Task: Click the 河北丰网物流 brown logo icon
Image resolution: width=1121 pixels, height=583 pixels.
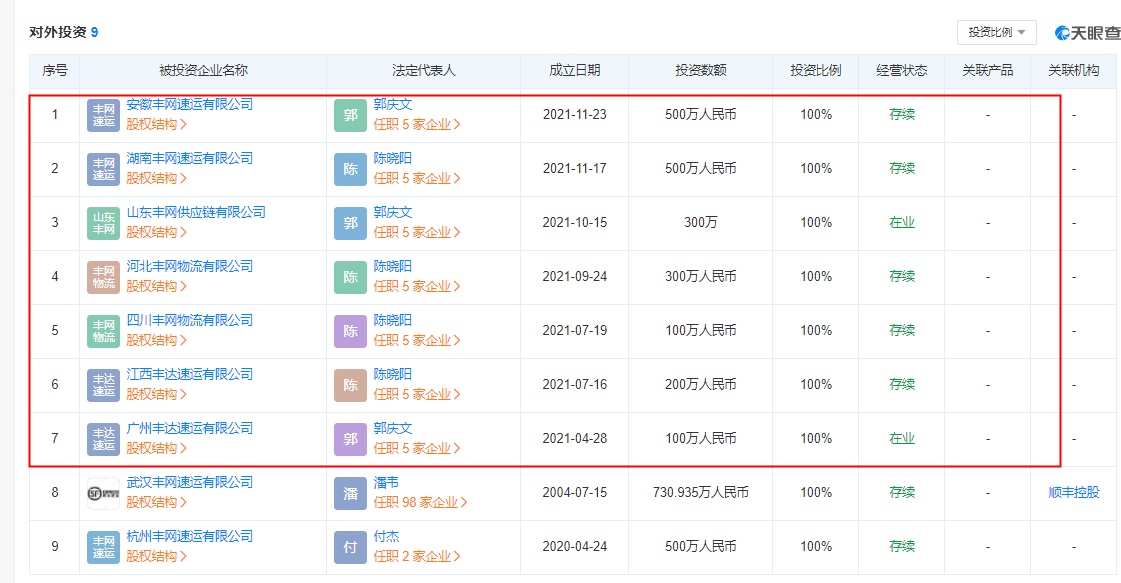Action: (103, 277)
